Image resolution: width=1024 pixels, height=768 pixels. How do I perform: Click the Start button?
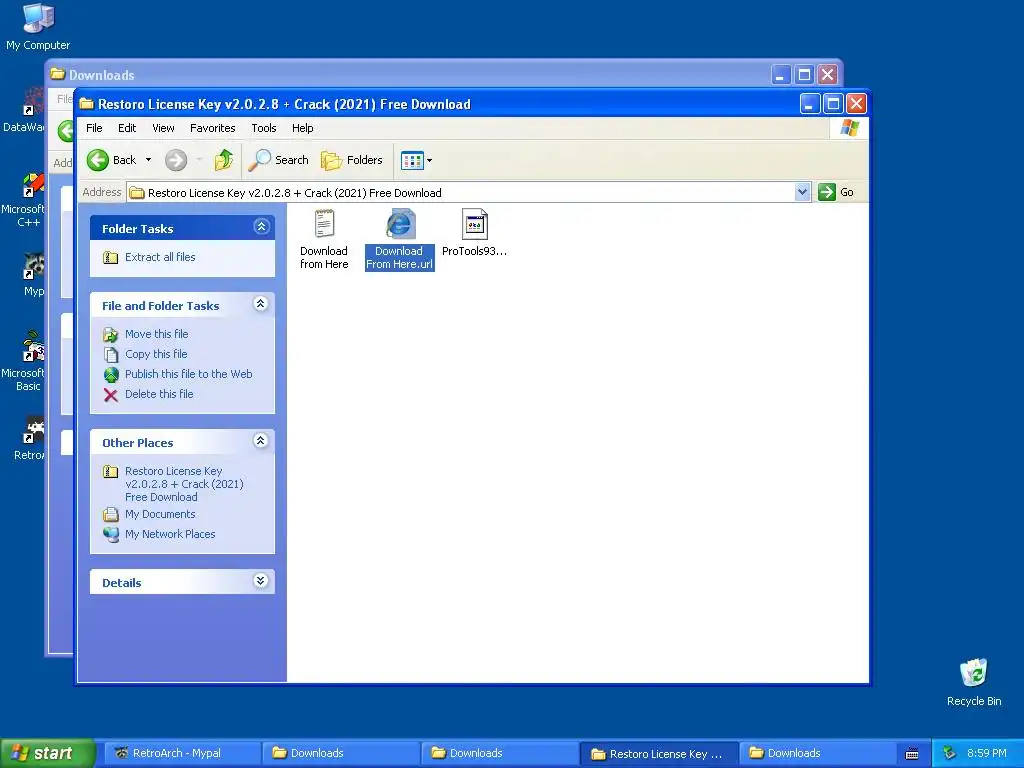47,754
